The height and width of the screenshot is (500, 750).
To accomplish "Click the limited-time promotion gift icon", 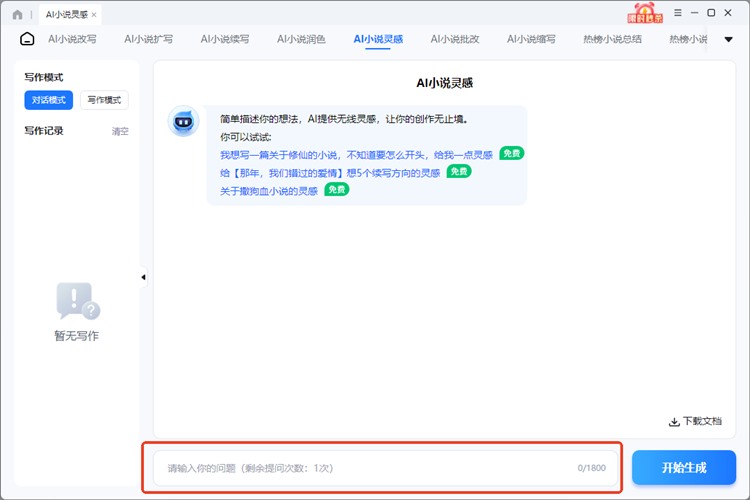I will 645,13.
